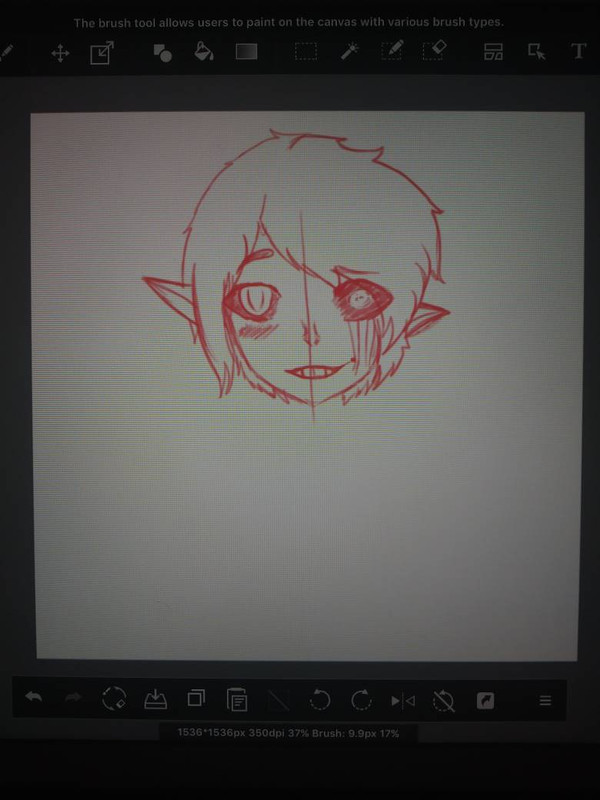Save the canvas with tray icon
Image resolution: width=600 pixels, height=800 pixels.
point(156,699)
